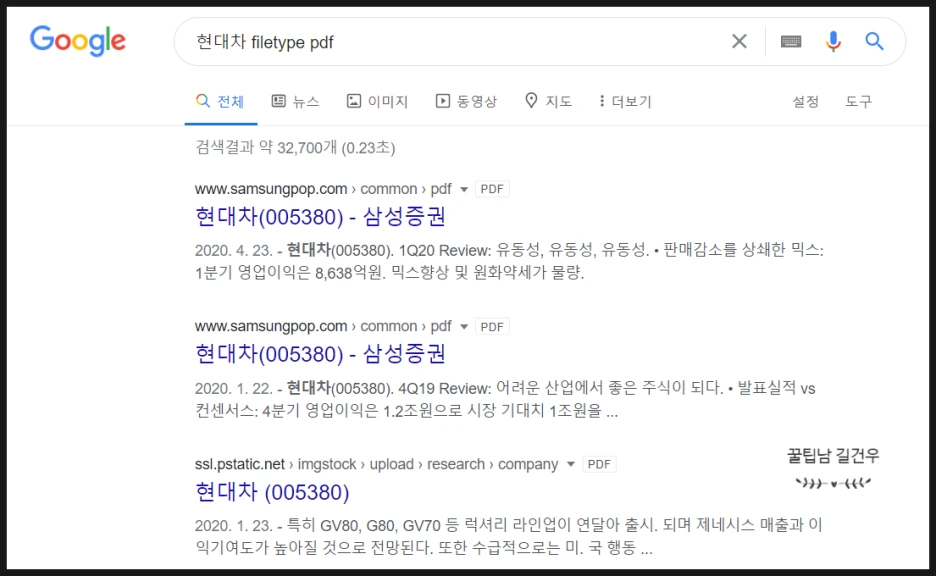Screen dimensions: 936x576
Task: Open 설정 options
Action: pyautogui.click(x=805, y=101)
